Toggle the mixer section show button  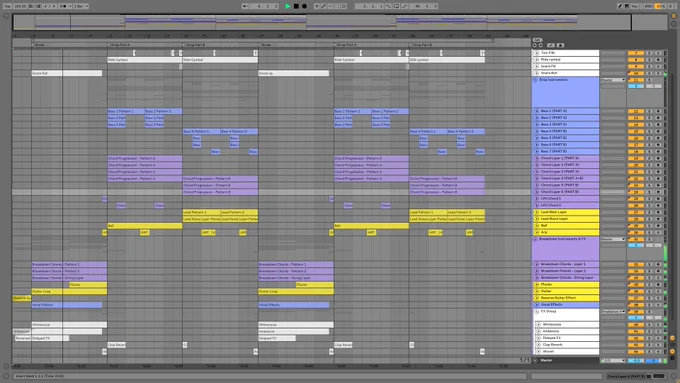click(673, 351)
